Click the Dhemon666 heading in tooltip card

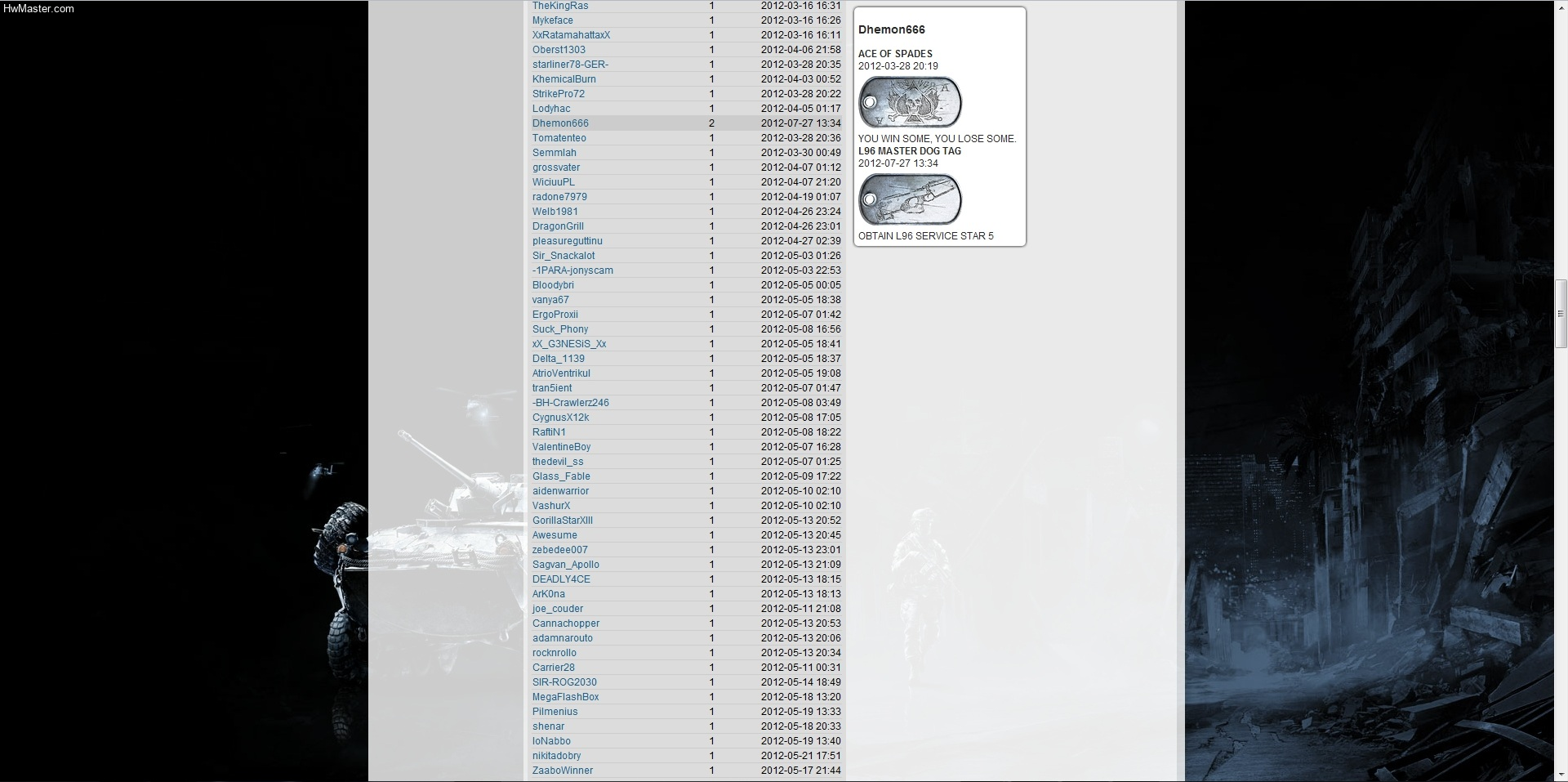[892, 29]
